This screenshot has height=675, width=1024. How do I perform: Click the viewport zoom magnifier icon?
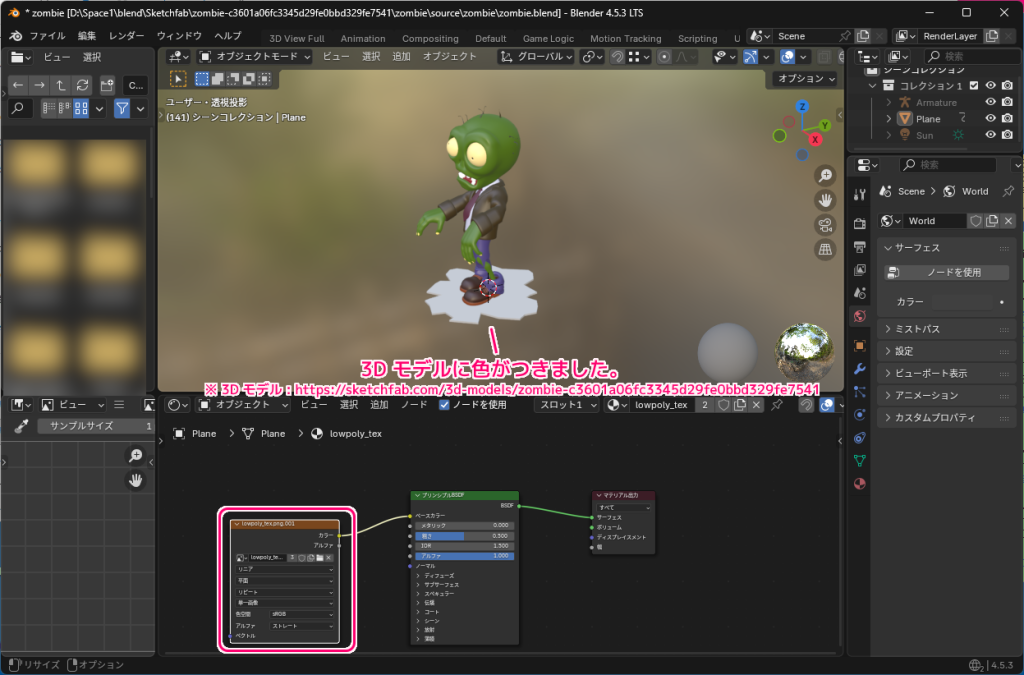[x=824, y=175]
